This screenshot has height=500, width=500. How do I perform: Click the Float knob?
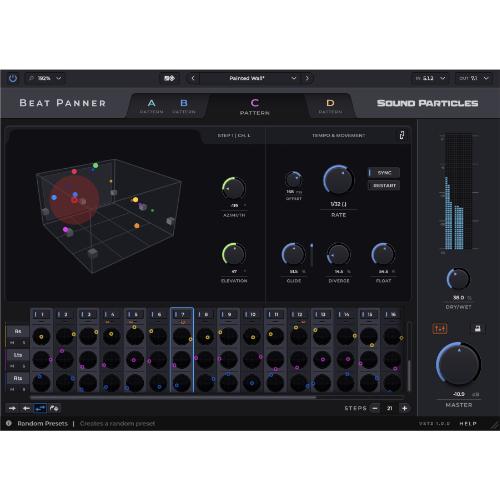click(x=383, y=255)
